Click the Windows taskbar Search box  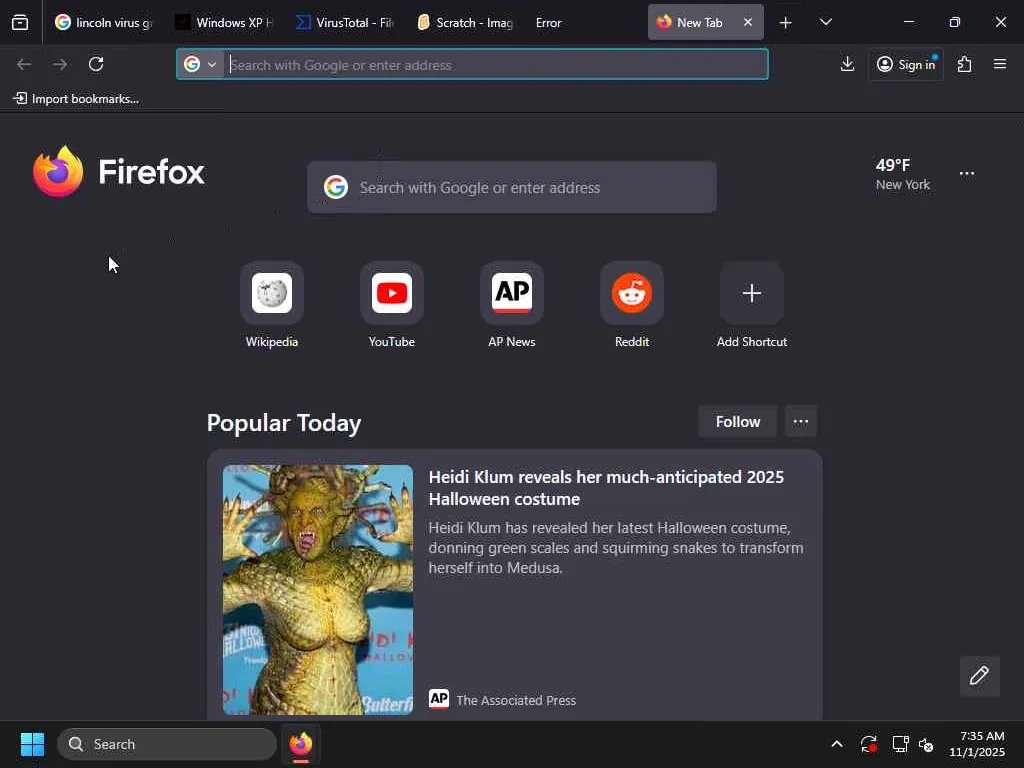(x=167, y=744)
